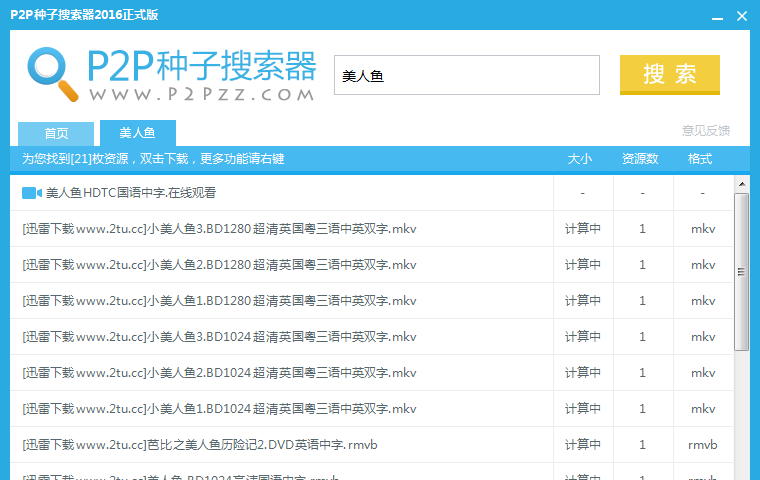Switch to the 首页 tab
Screen dimensions: 760x480
tap(56, 133)
